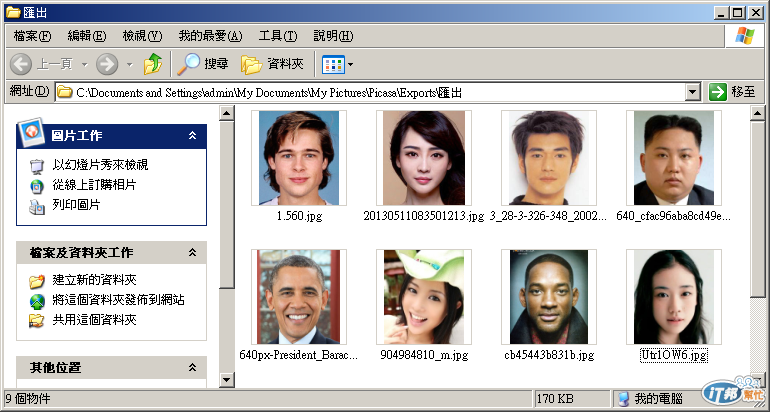Select thumbnail of 20130511083501213.jpg
The width and height of the screenshot is (770, 412).
click(424, 158)
